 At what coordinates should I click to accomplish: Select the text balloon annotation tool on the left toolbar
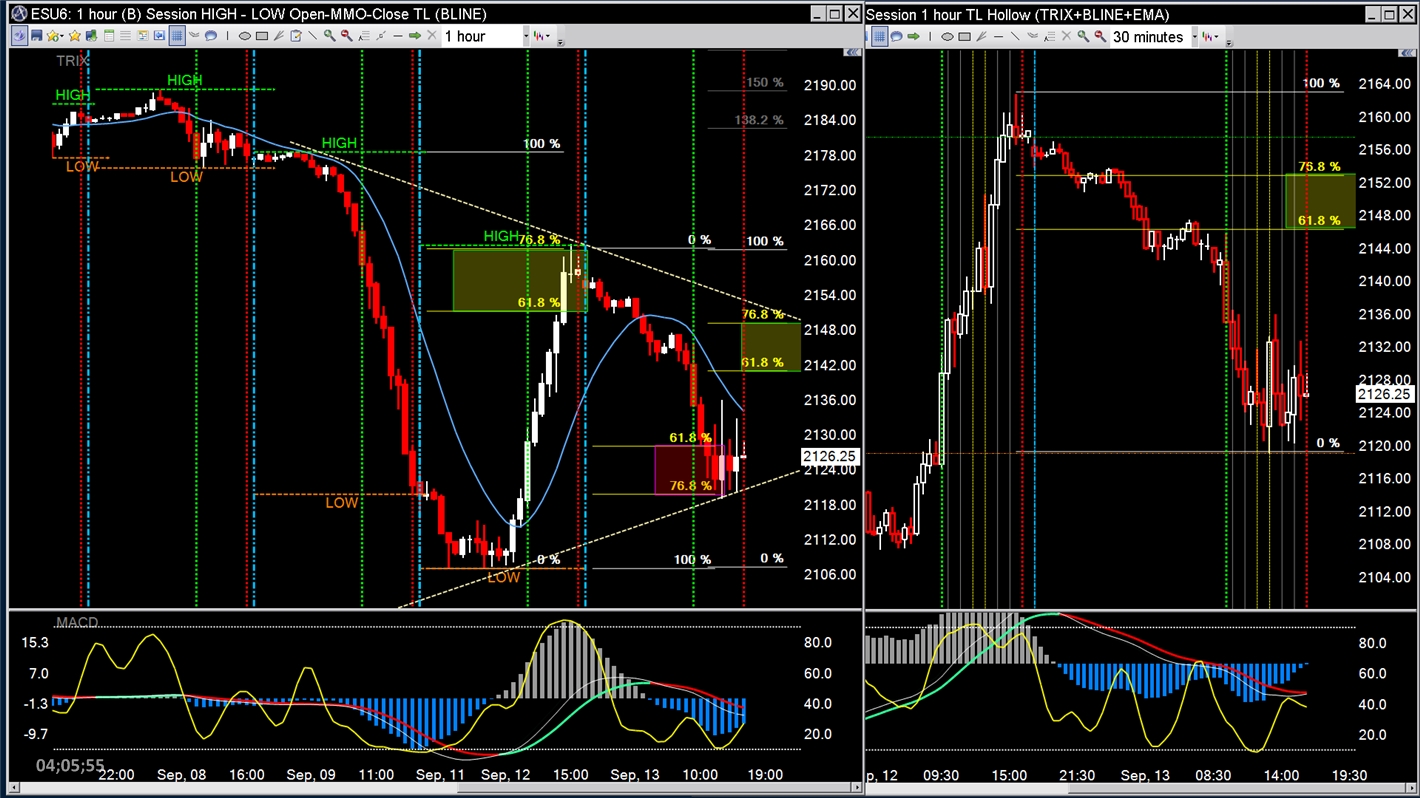213,36
